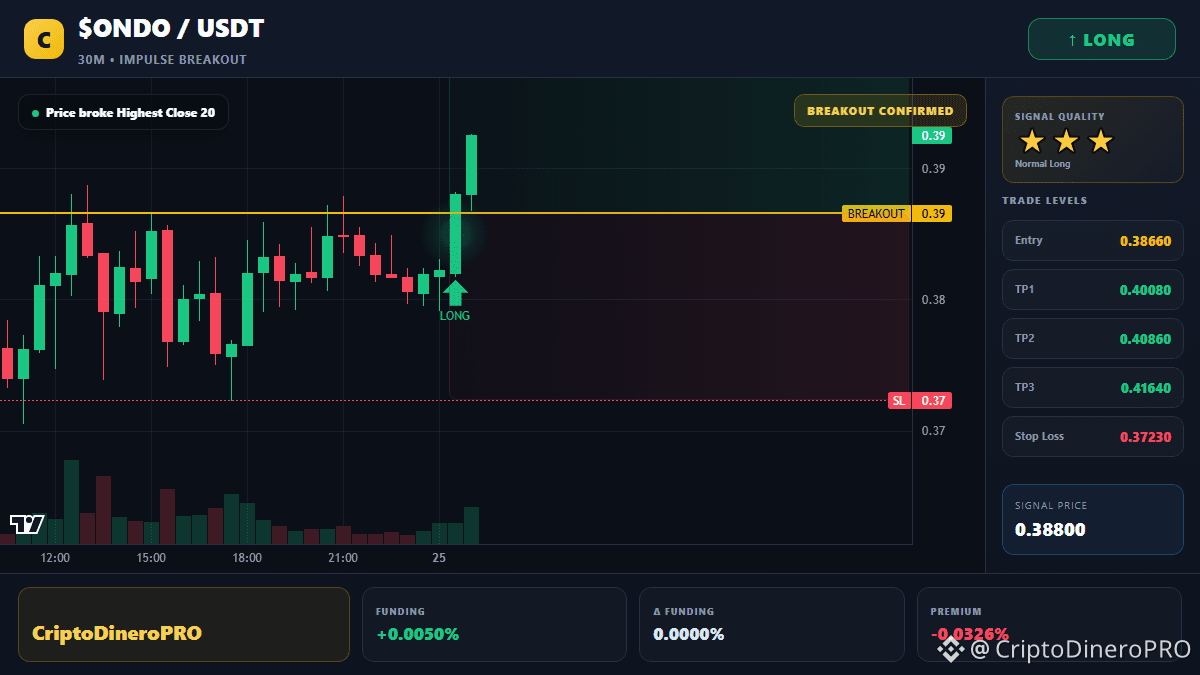Click the CriptoDineroPRO brand card
The image size is (1200, 675).
tap(184, 624)
